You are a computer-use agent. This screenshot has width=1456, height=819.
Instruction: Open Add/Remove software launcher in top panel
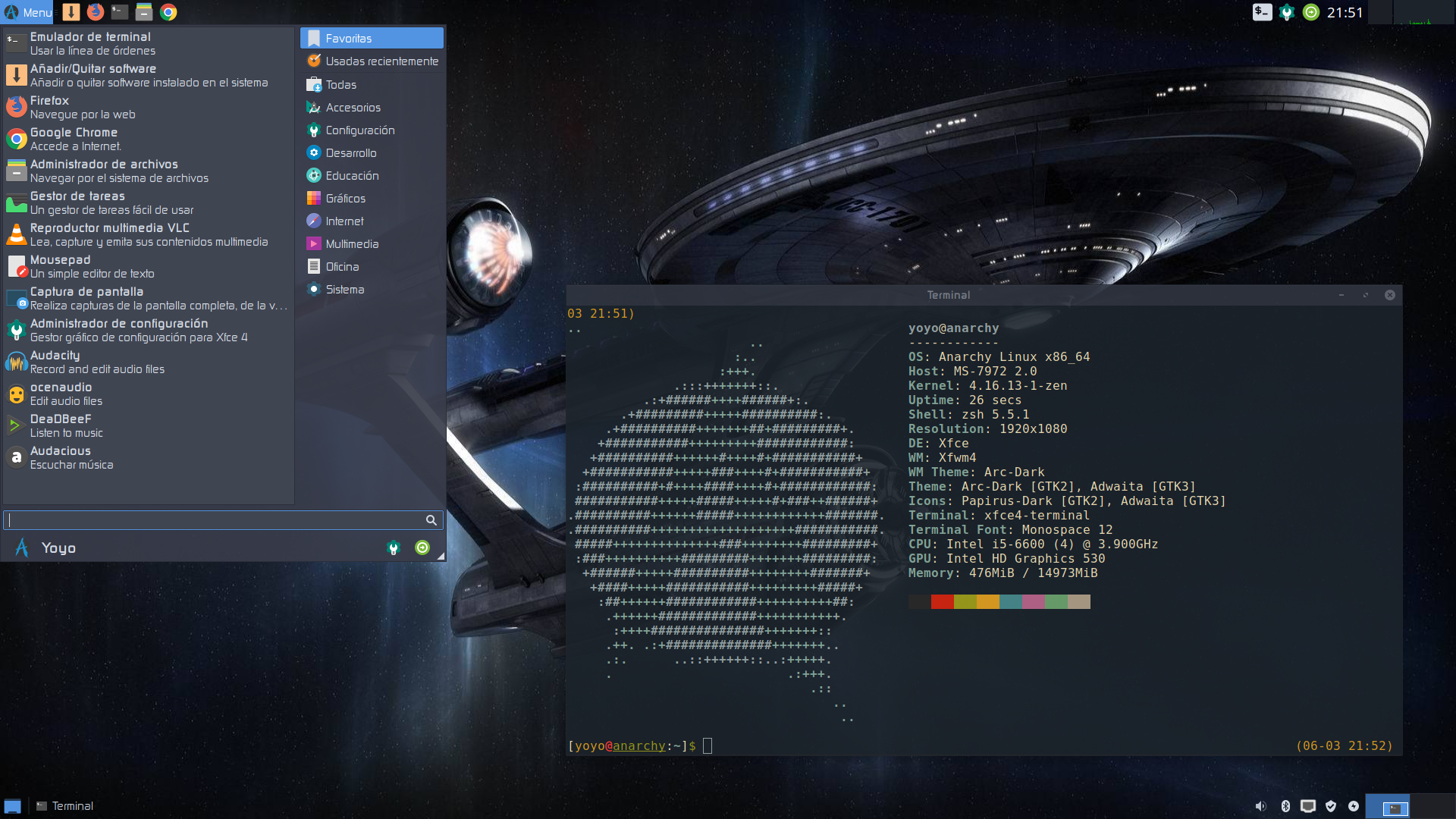(71, 12)
